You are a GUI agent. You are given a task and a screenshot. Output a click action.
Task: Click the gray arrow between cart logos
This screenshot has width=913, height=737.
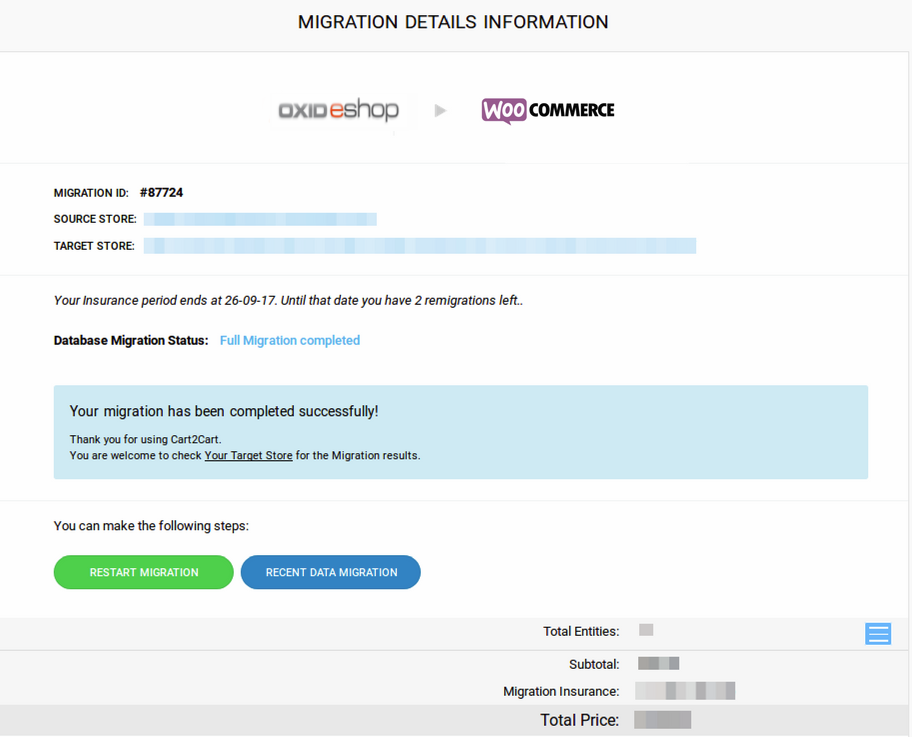point(440,110)
